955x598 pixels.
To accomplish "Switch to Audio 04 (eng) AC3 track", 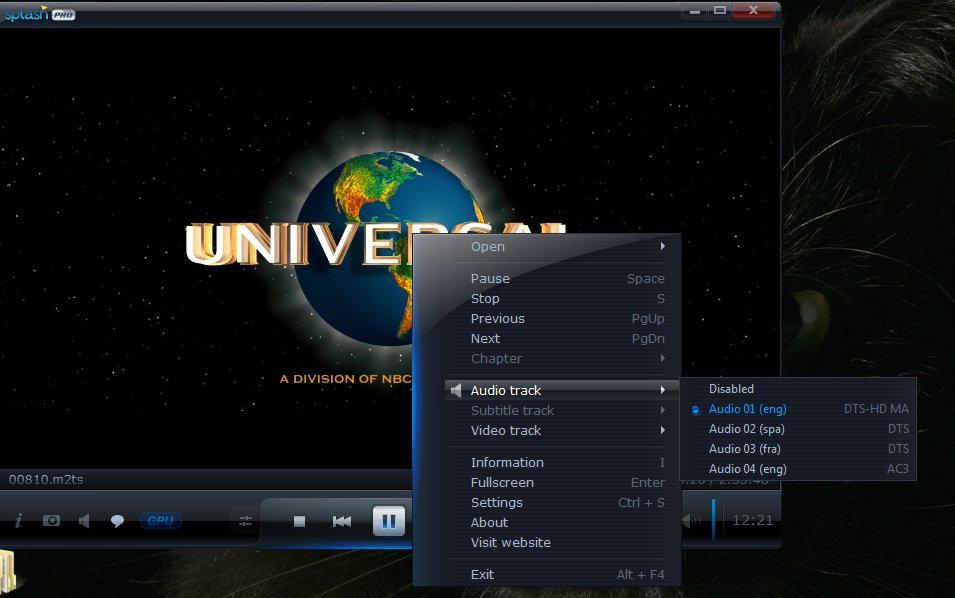I will (798, 469).
